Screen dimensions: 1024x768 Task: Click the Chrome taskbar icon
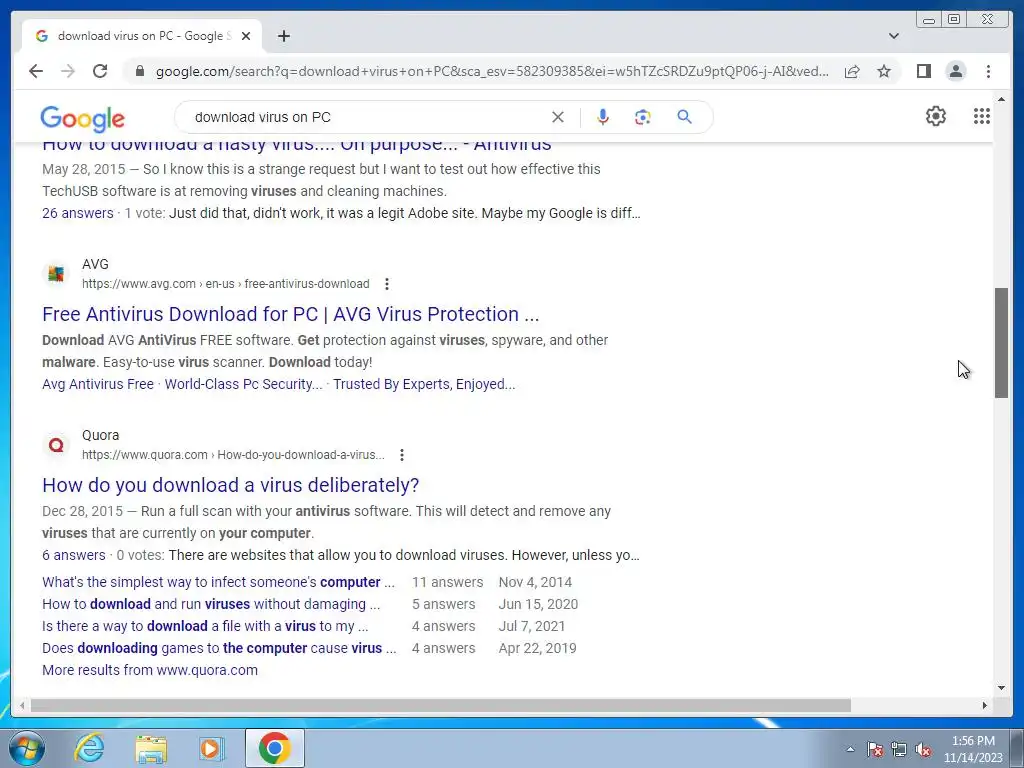(275, 748)
